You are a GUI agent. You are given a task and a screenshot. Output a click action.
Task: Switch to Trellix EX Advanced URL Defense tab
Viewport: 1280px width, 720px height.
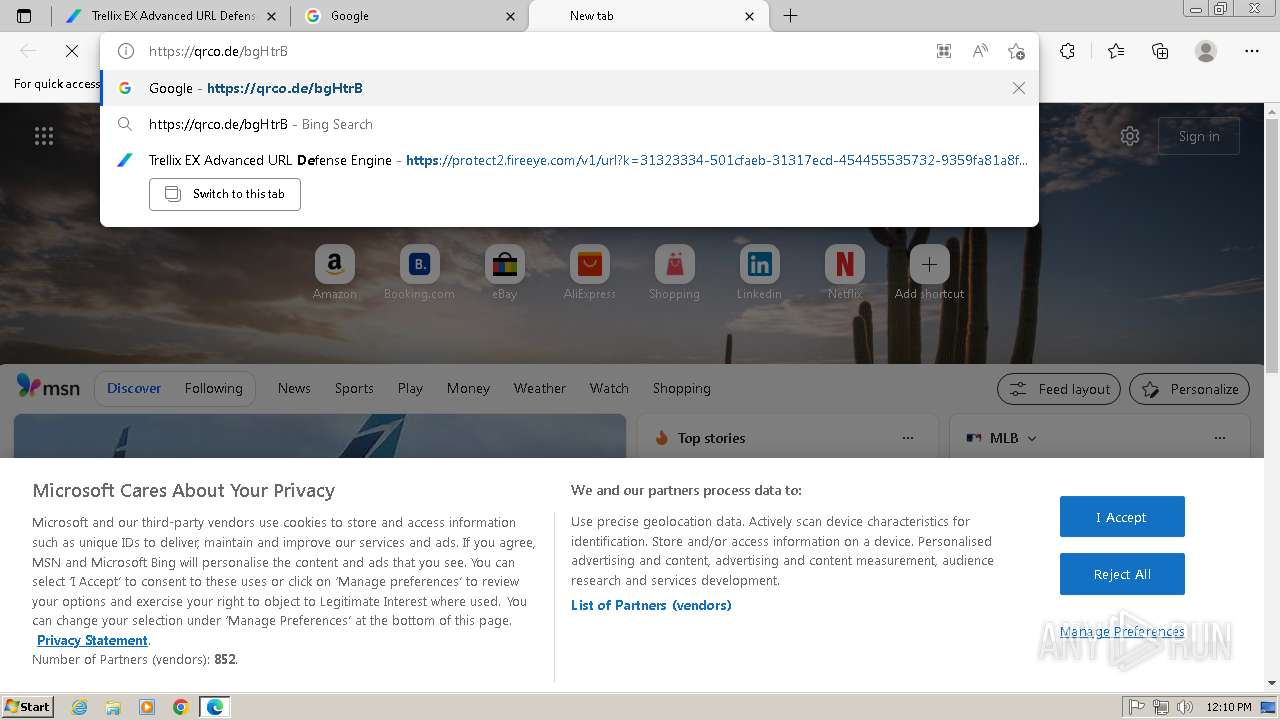pos(160,16)
